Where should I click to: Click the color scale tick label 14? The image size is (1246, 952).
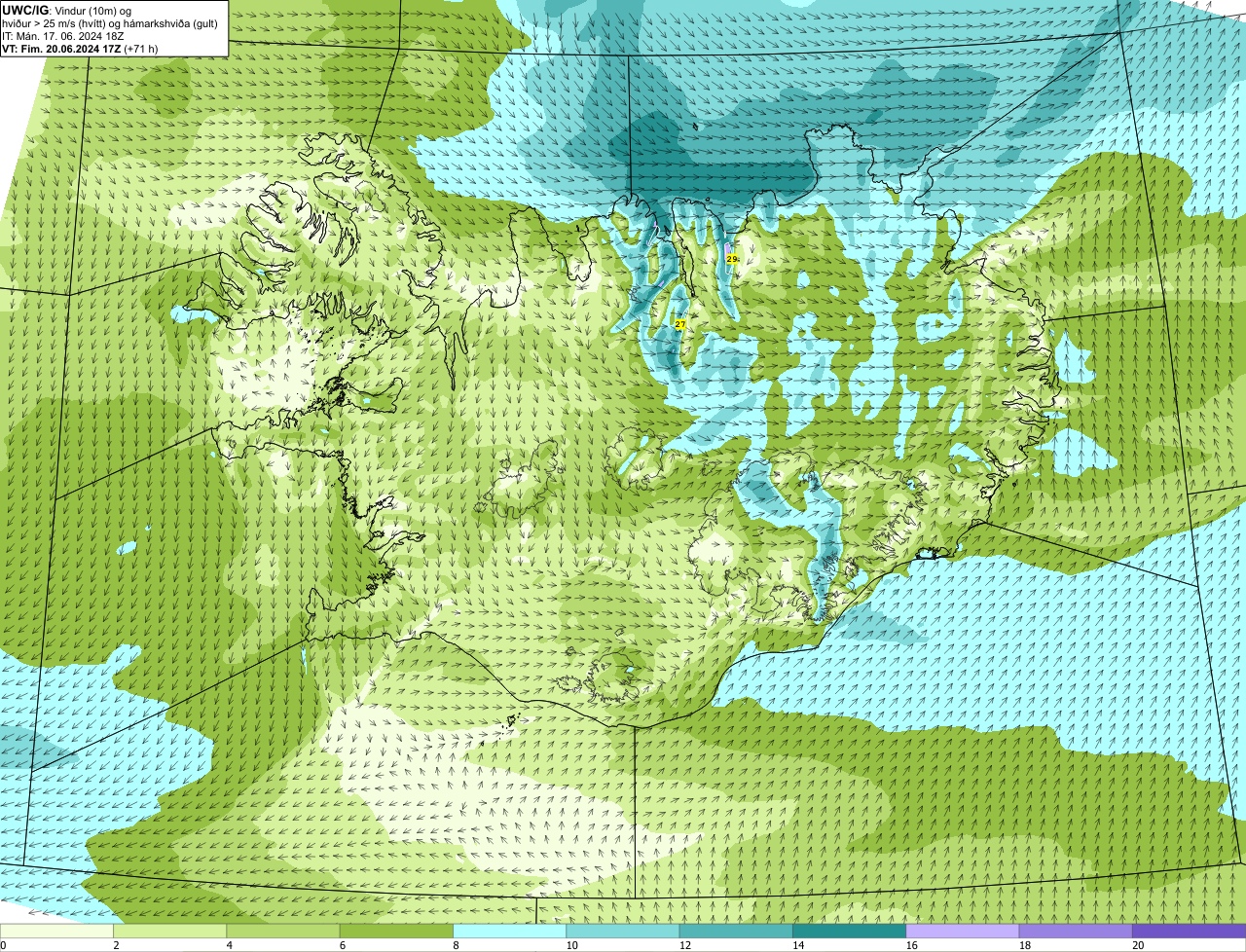(x=798, y=945)
